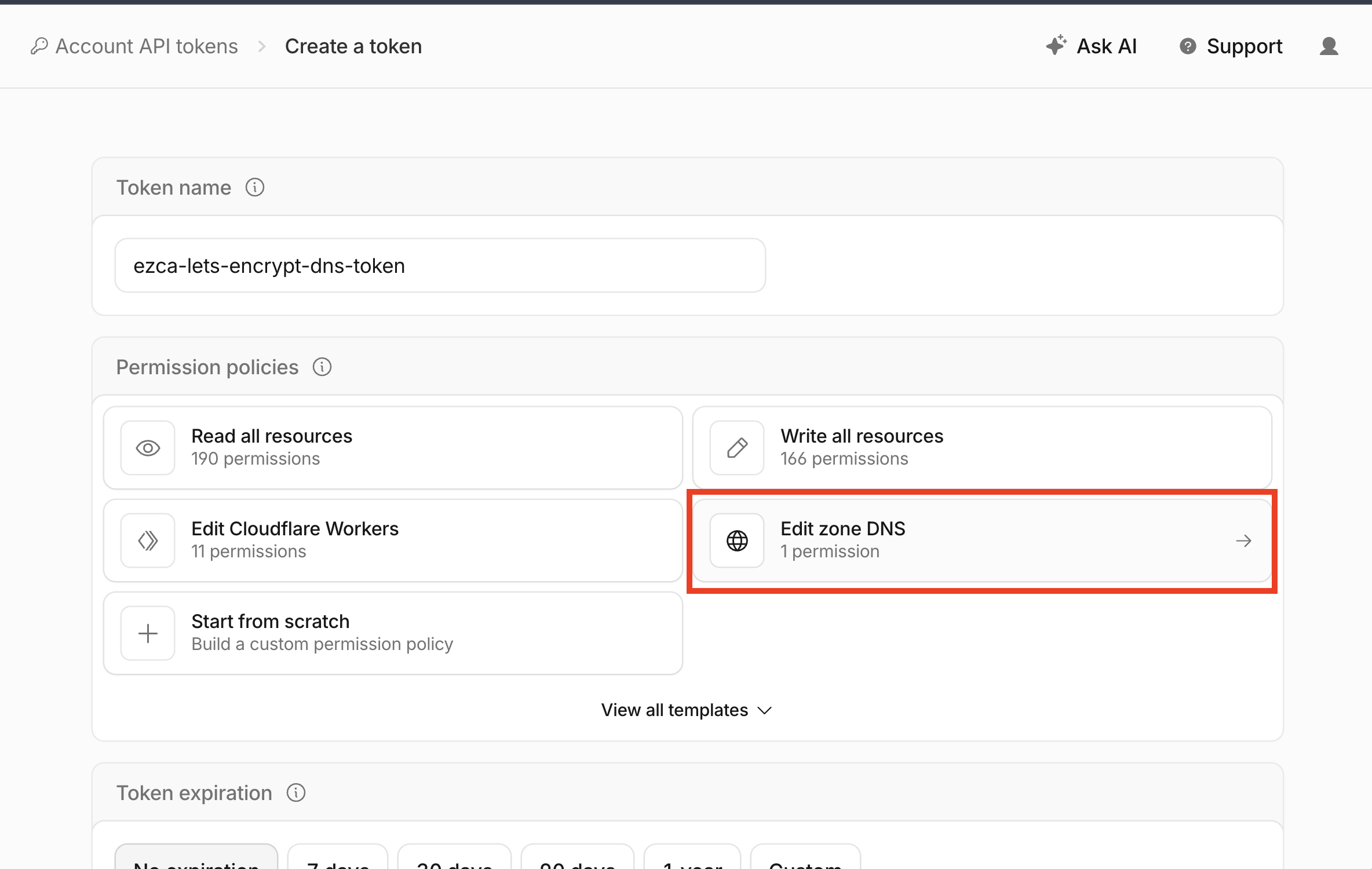Screen dimensions: 1372x869
Task: Click the Create a token breadcrumb text
Action: [x=353, y=46]
